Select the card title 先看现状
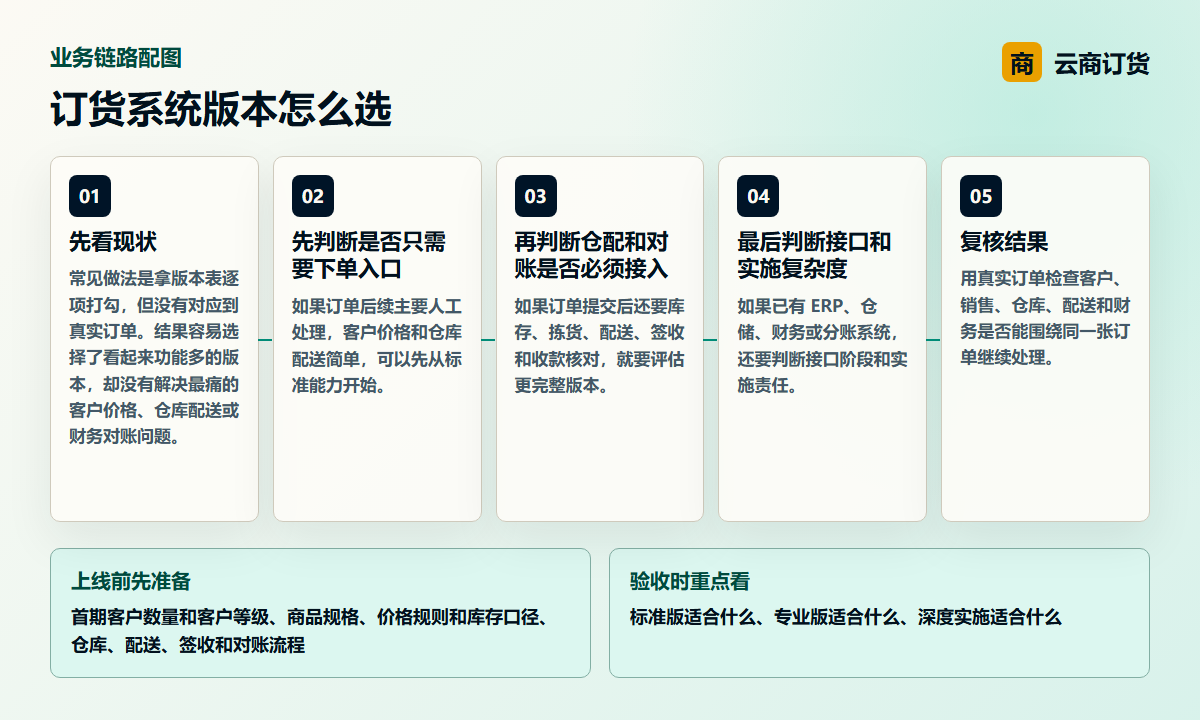 113,242
